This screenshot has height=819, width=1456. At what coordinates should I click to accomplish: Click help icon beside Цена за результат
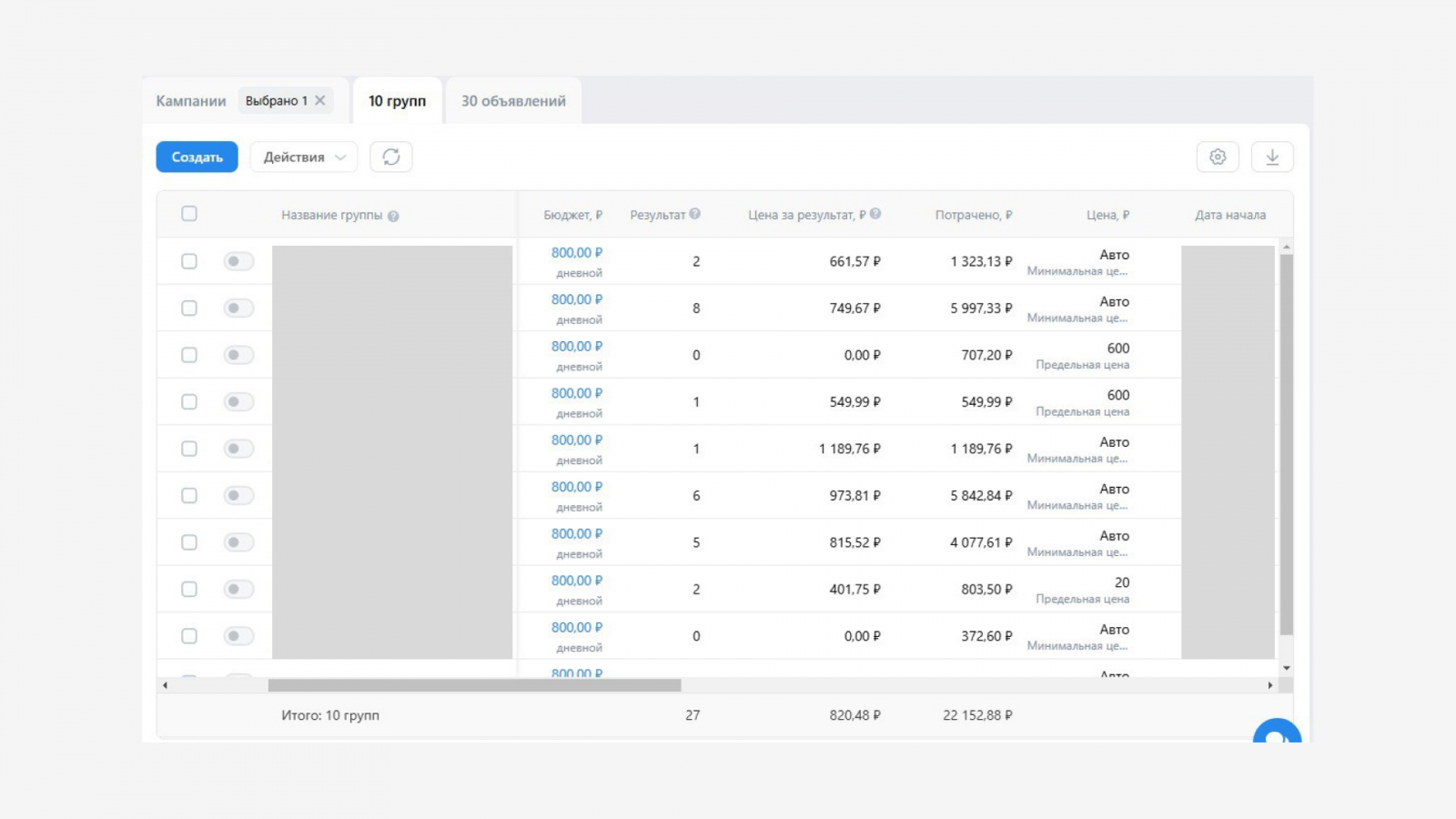point(875,214)
